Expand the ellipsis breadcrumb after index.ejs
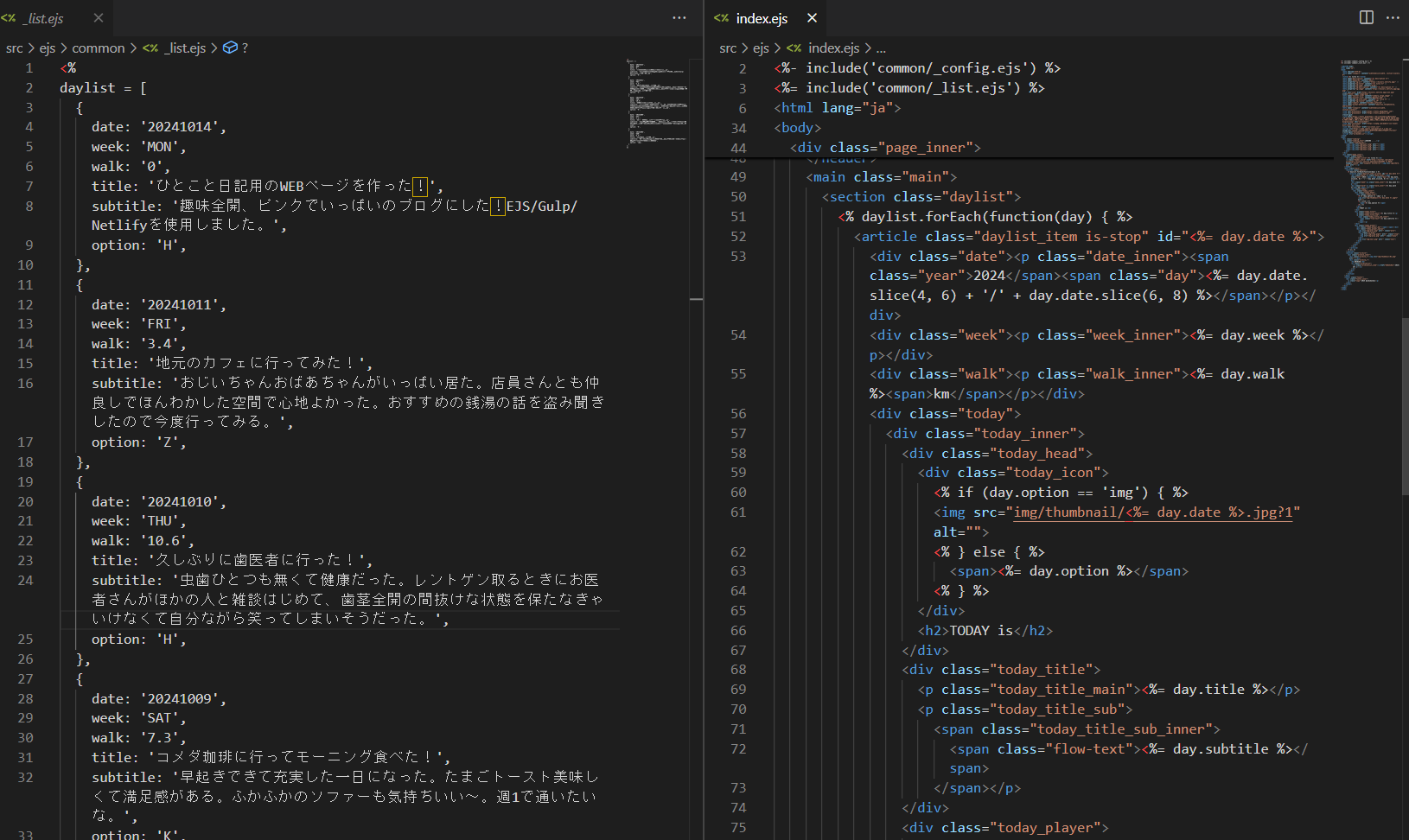 [x=881, y=48]
